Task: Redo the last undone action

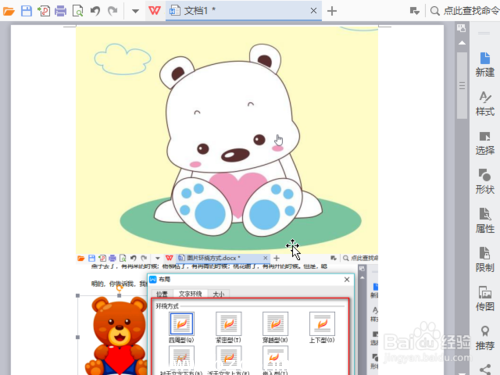Action: (x=113, y=11)
